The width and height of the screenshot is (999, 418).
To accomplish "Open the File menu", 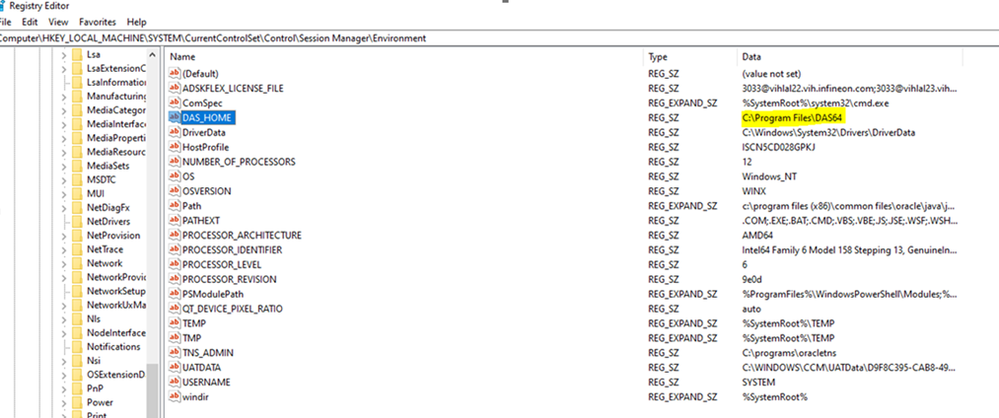I will pyautogui.click(x=5, y=21).
